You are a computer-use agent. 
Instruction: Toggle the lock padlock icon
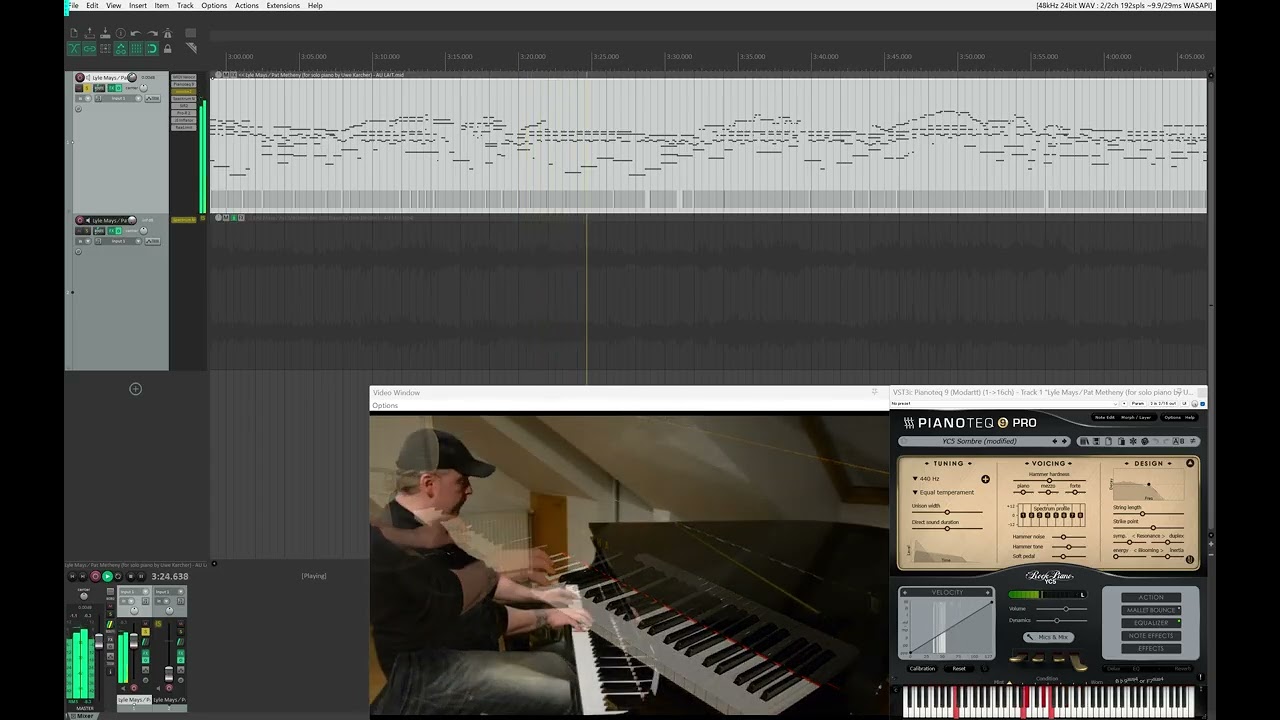click(168, 48)
